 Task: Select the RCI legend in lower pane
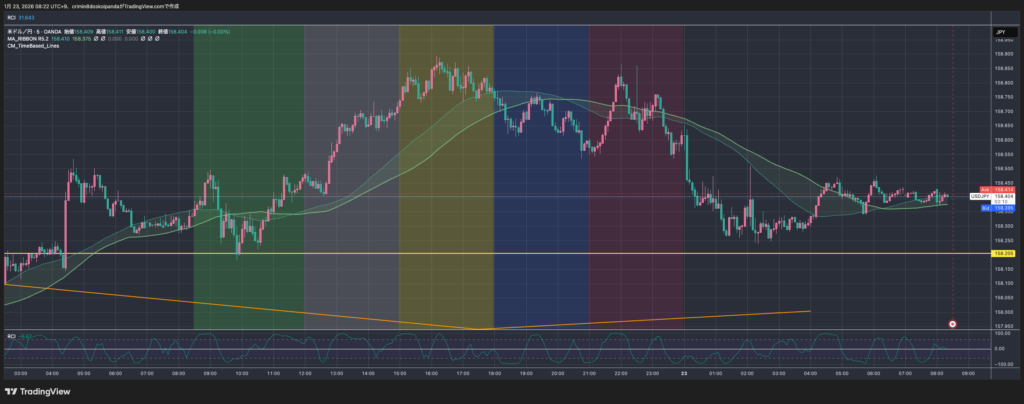tap(12, 336)
